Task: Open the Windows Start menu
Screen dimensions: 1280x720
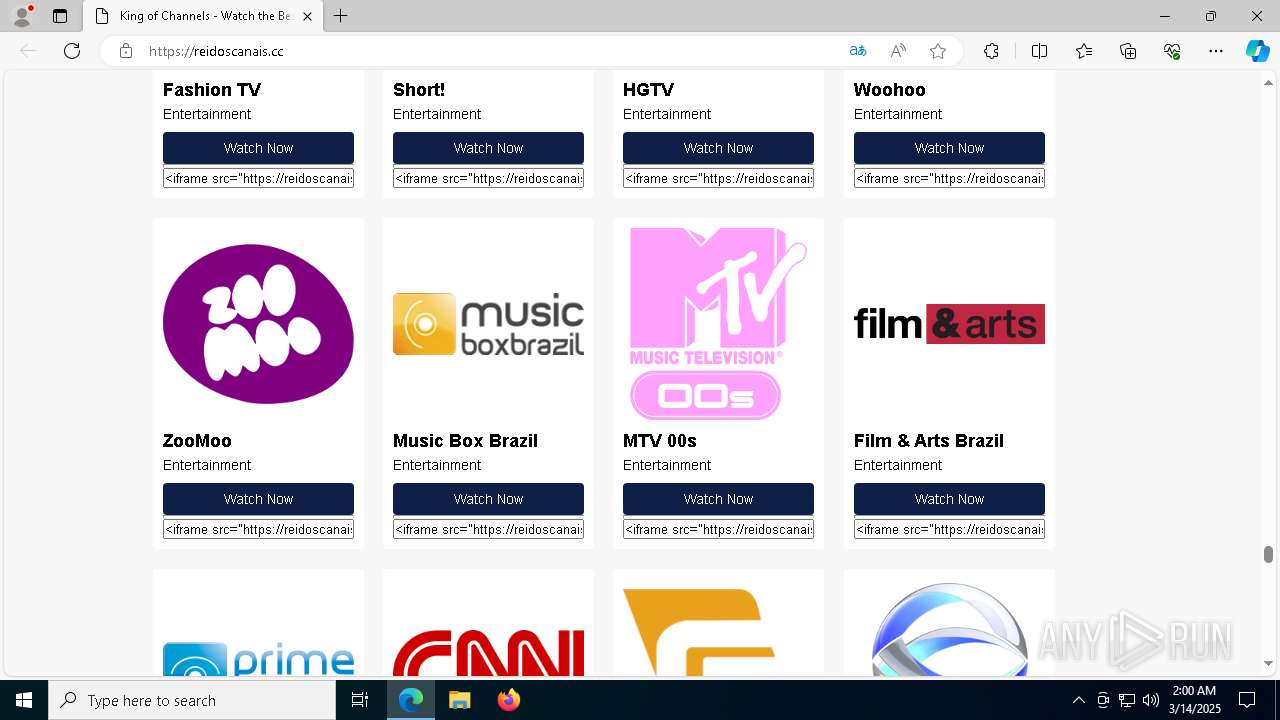Action: point(24,700)
